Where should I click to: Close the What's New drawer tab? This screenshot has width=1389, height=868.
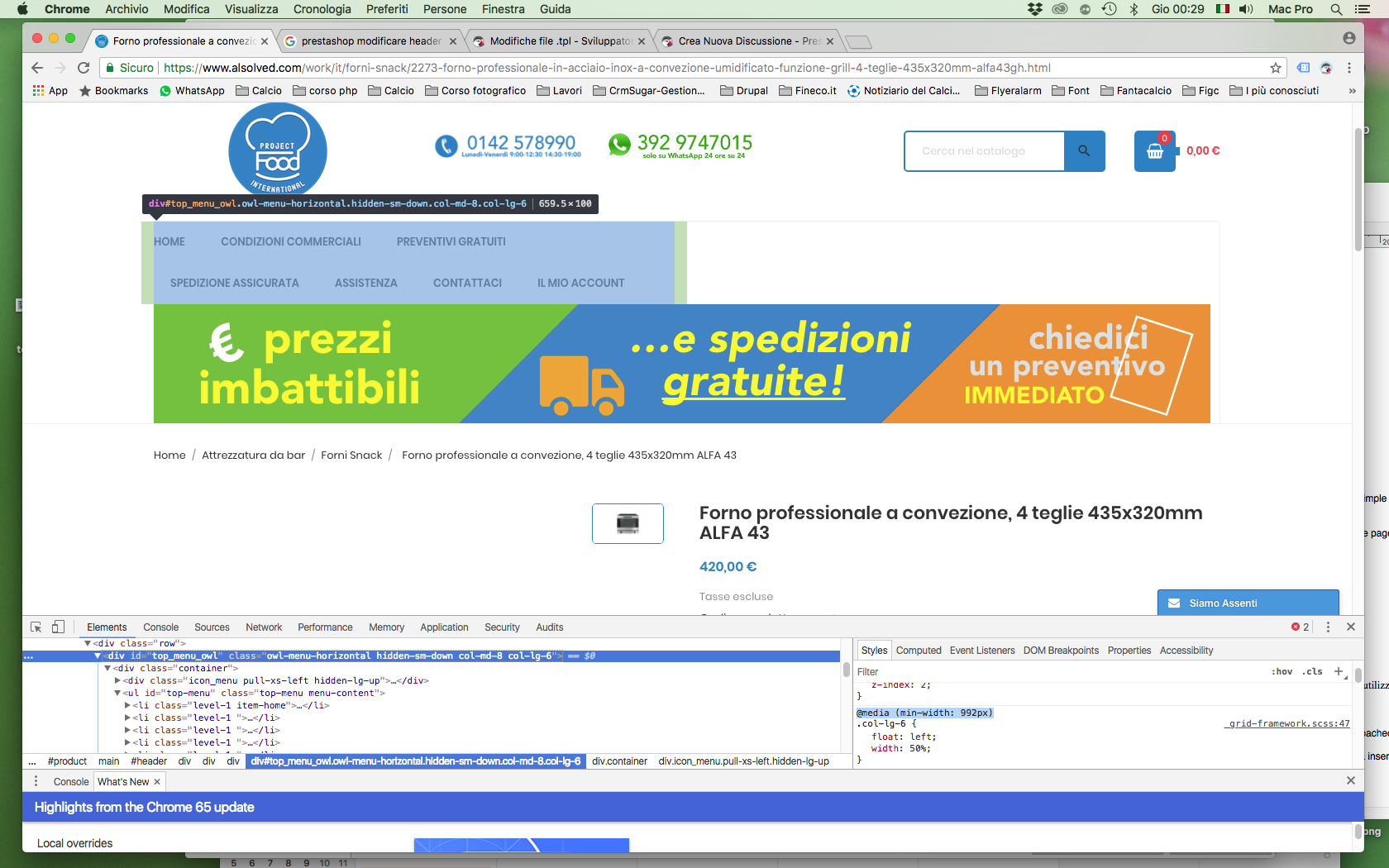[x=157, y=782]
